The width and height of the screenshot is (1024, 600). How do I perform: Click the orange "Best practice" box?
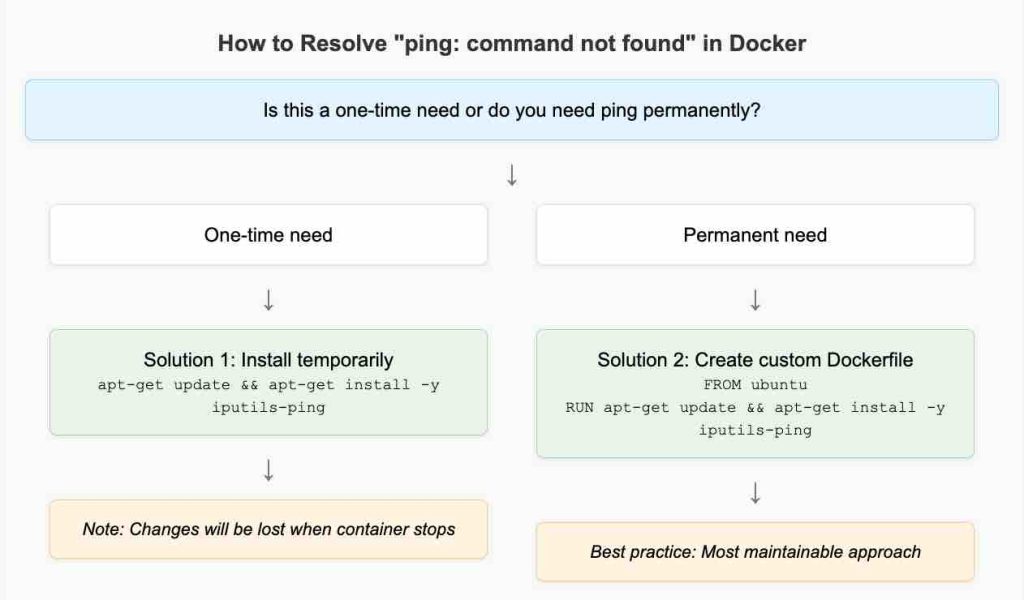755,551
